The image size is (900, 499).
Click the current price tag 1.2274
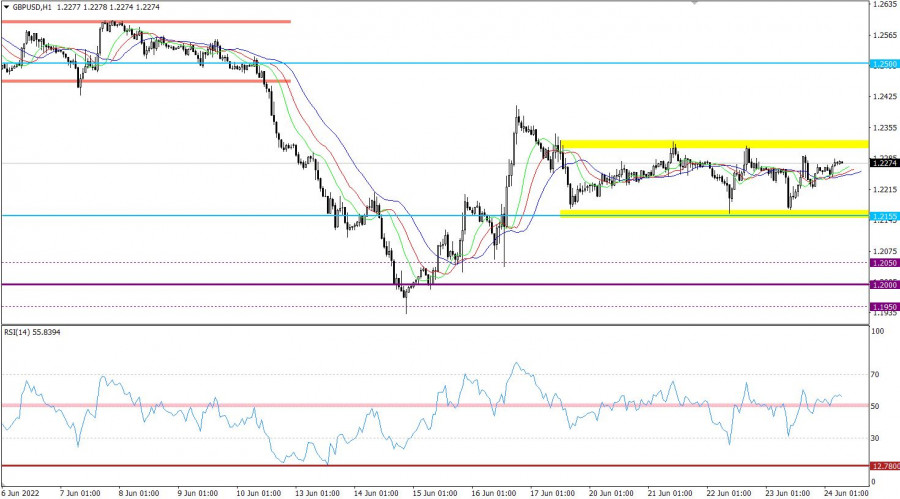point(884,163)
